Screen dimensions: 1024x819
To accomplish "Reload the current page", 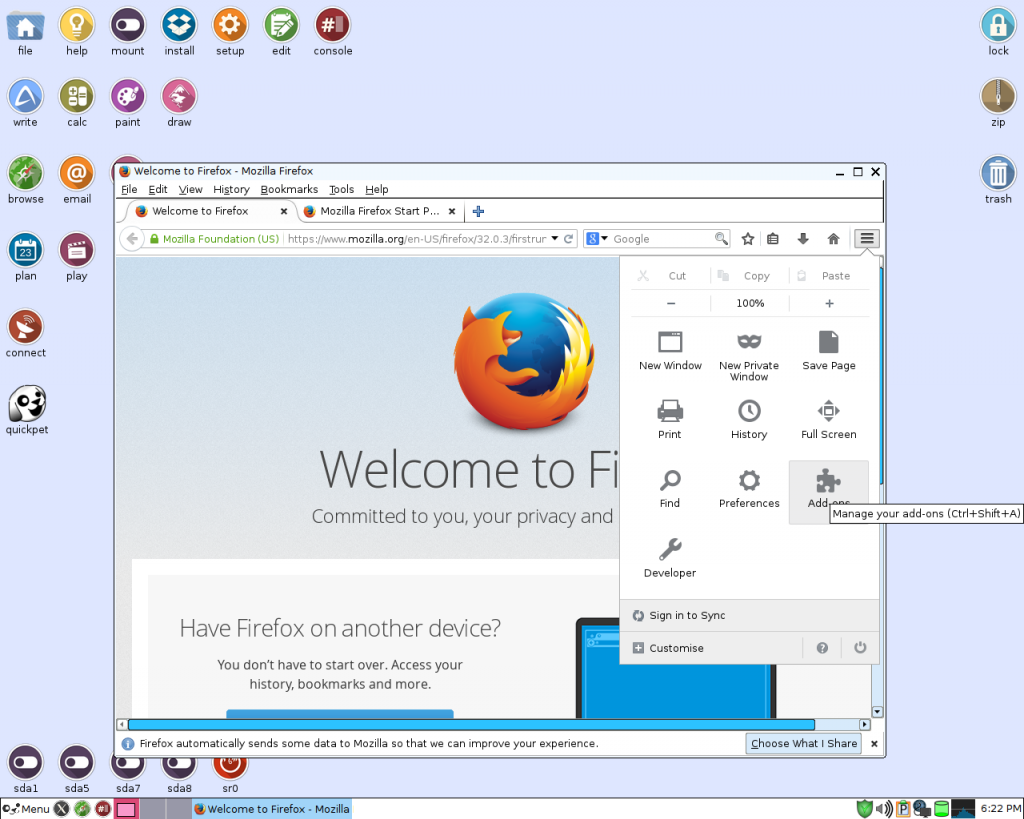I will [x=568, y=239].
